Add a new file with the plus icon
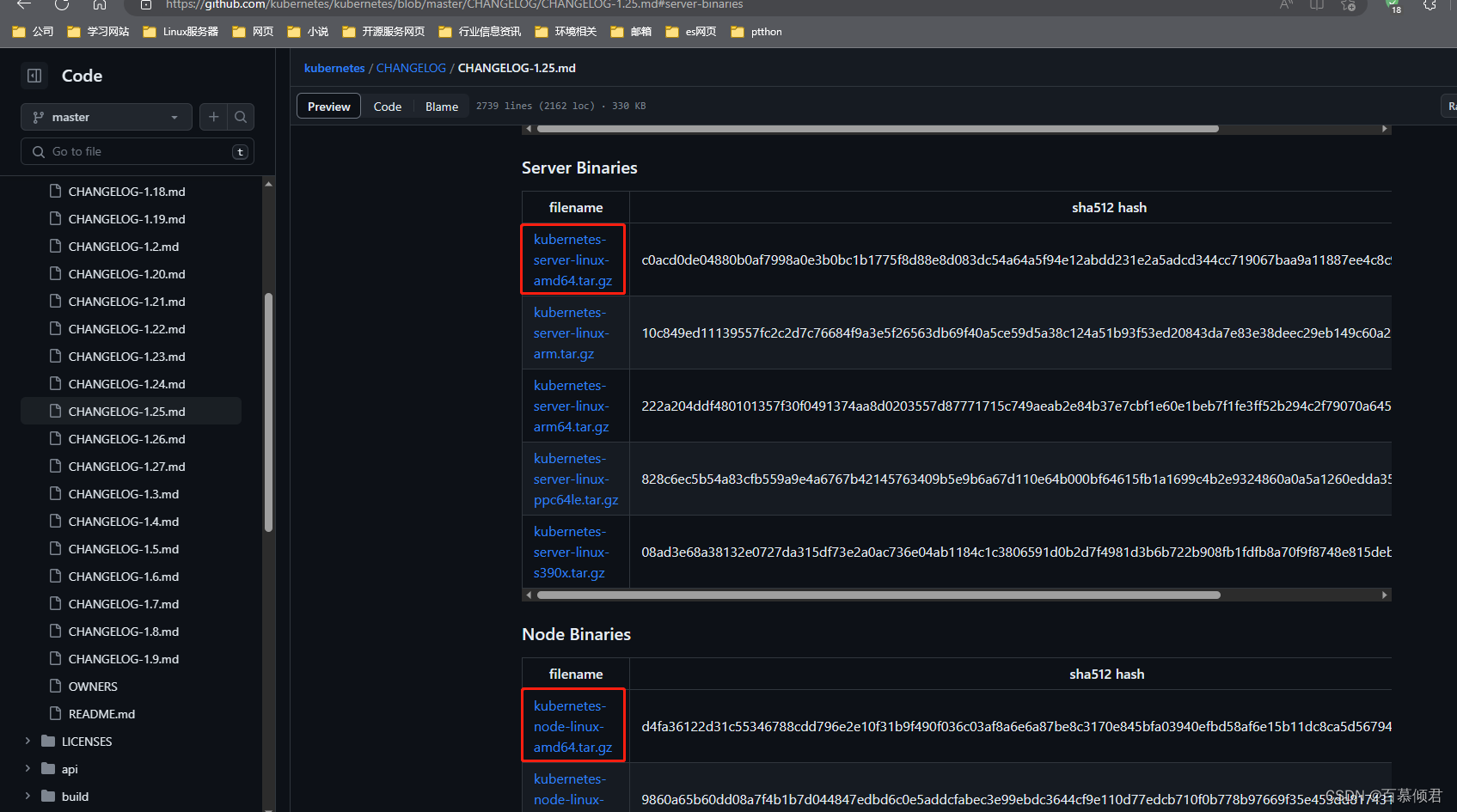Viewport: 1457px width, 812px height. coord(214,117)
